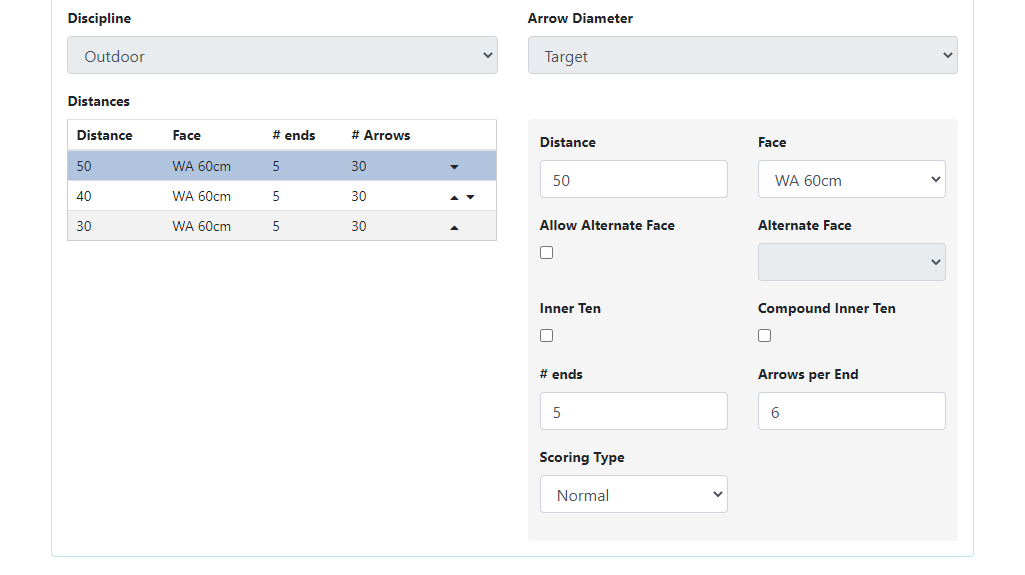The width and height of the screenshot is (1025, 575).
Task: Click the # ends input field
Action: pyautogui.click(x=633, y=411)
